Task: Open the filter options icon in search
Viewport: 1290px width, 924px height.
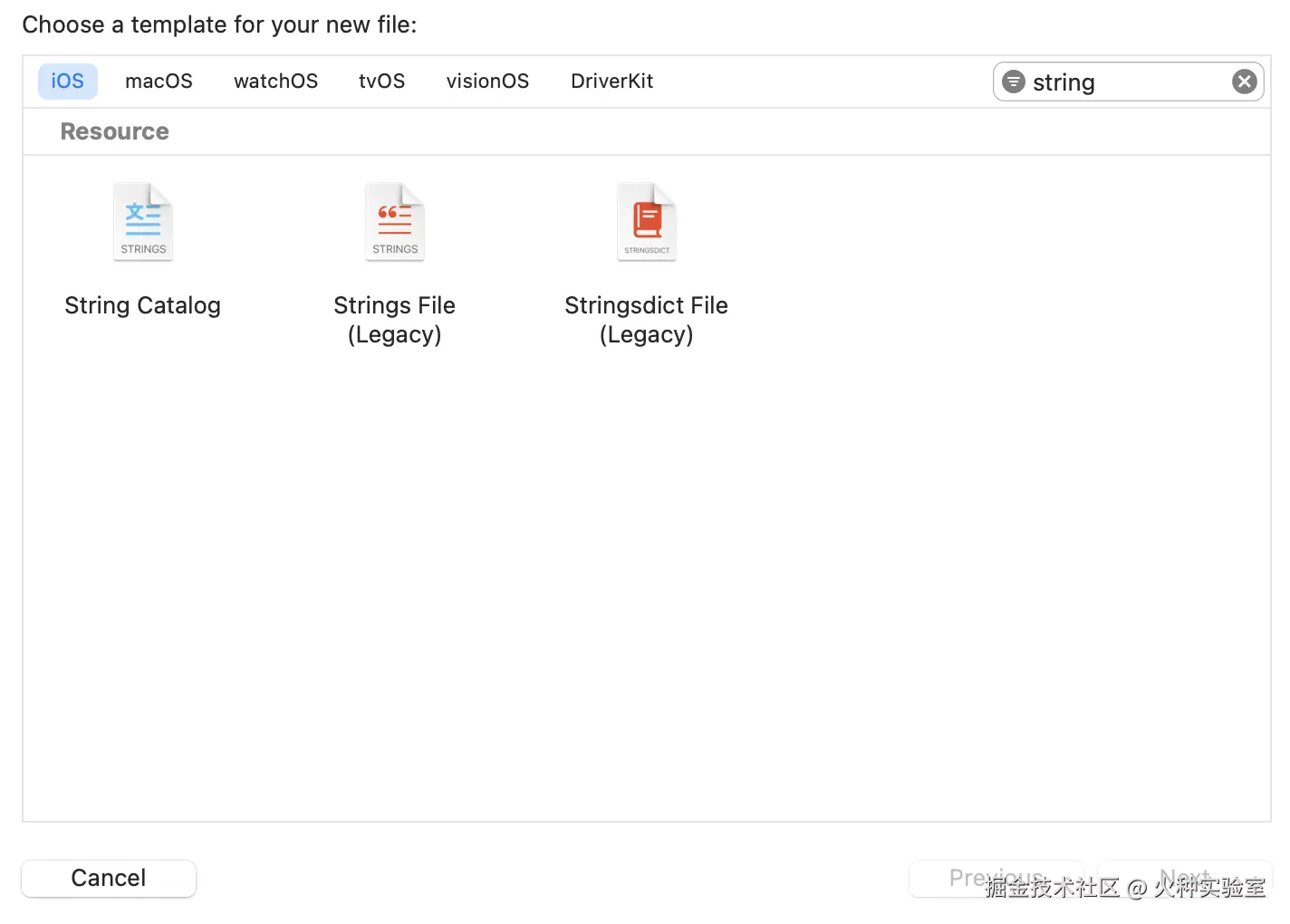Action: tap(1014, 82)
